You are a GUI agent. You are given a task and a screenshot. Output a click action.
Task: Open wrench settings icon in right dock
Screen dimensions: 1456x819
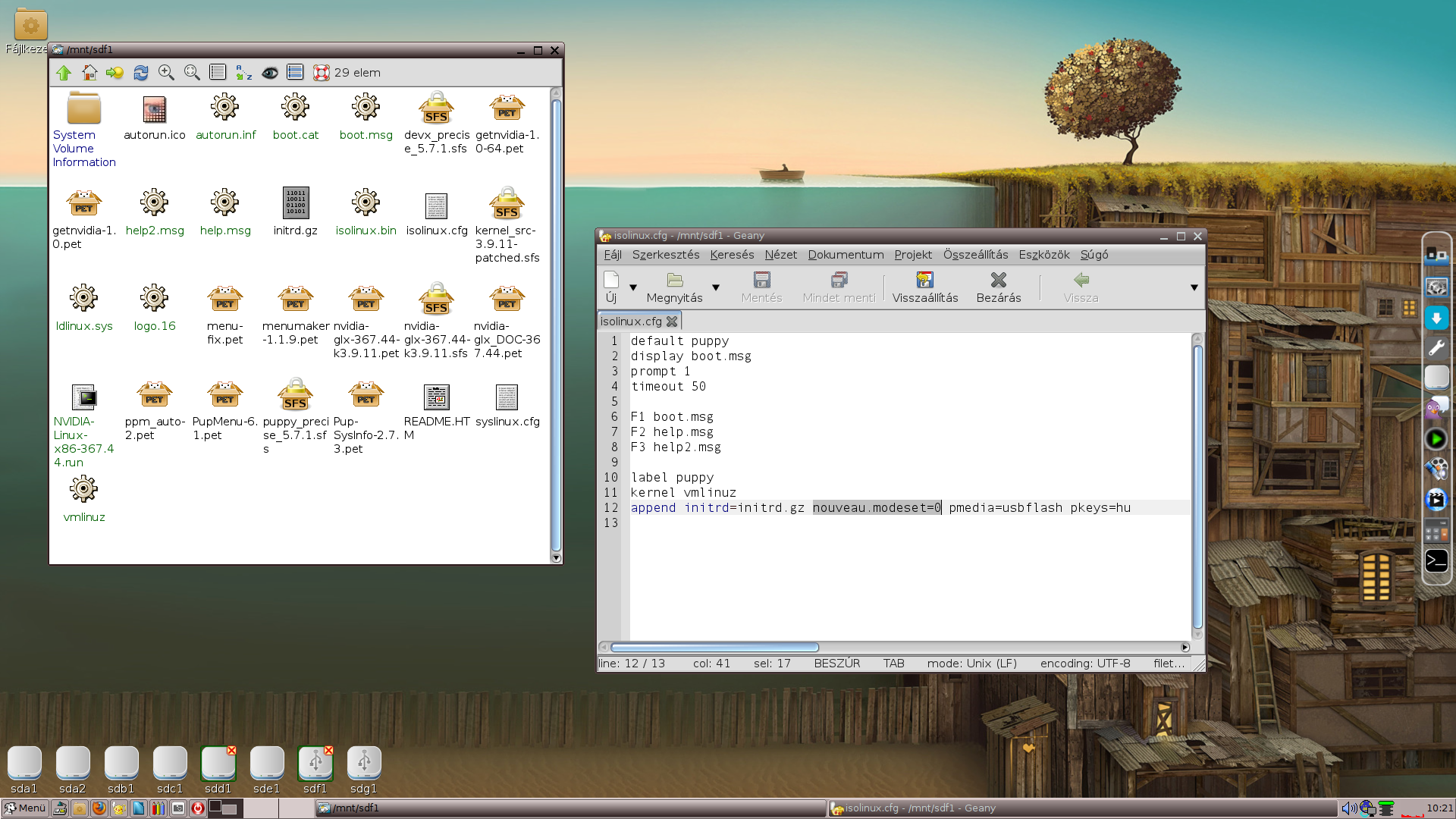1436,348
